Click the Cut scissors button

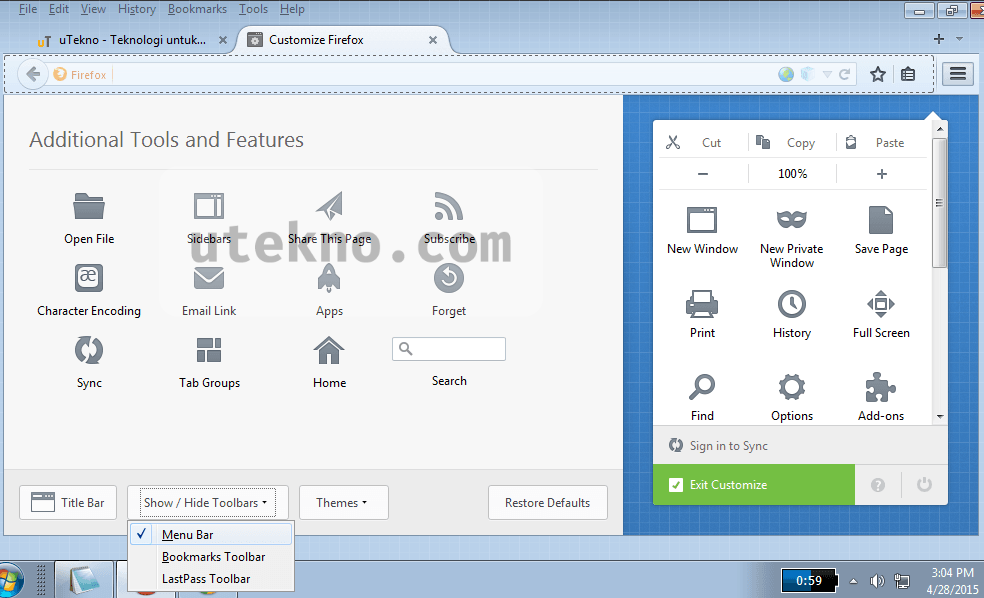(702, 142)
